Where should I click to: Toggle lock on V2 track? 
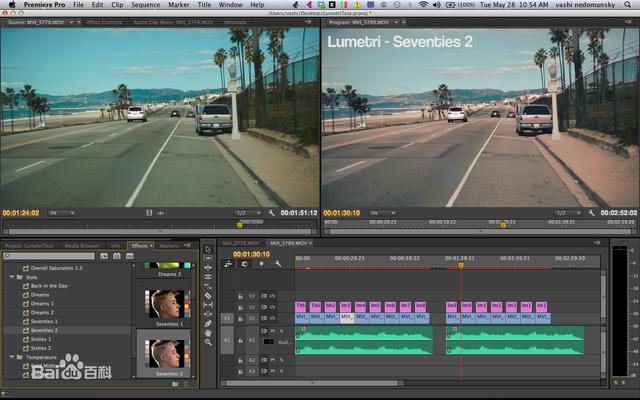pos(240,307)
